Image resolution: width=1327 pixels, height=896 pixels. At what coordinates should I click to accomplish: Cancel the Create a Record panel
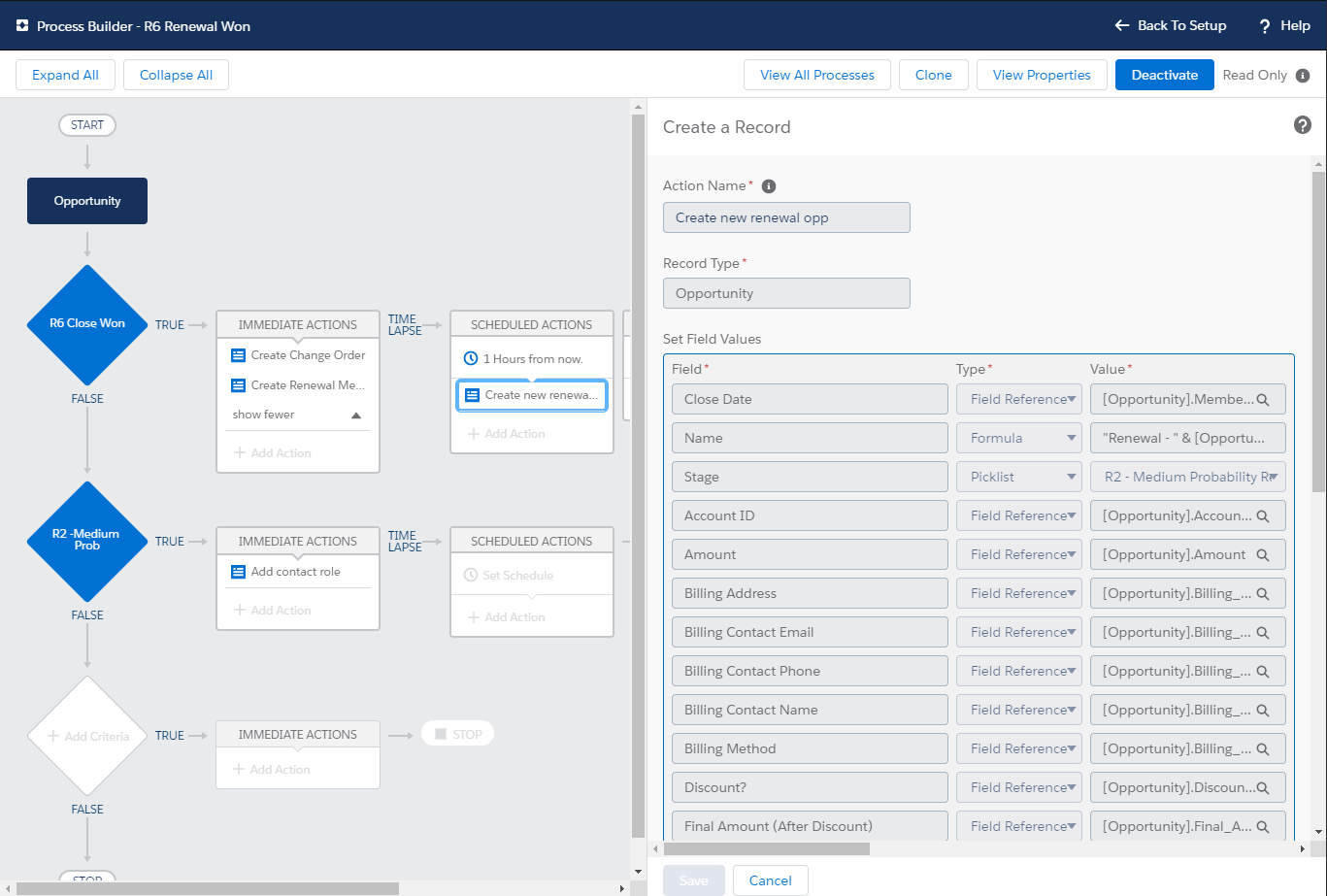(771, 880)
